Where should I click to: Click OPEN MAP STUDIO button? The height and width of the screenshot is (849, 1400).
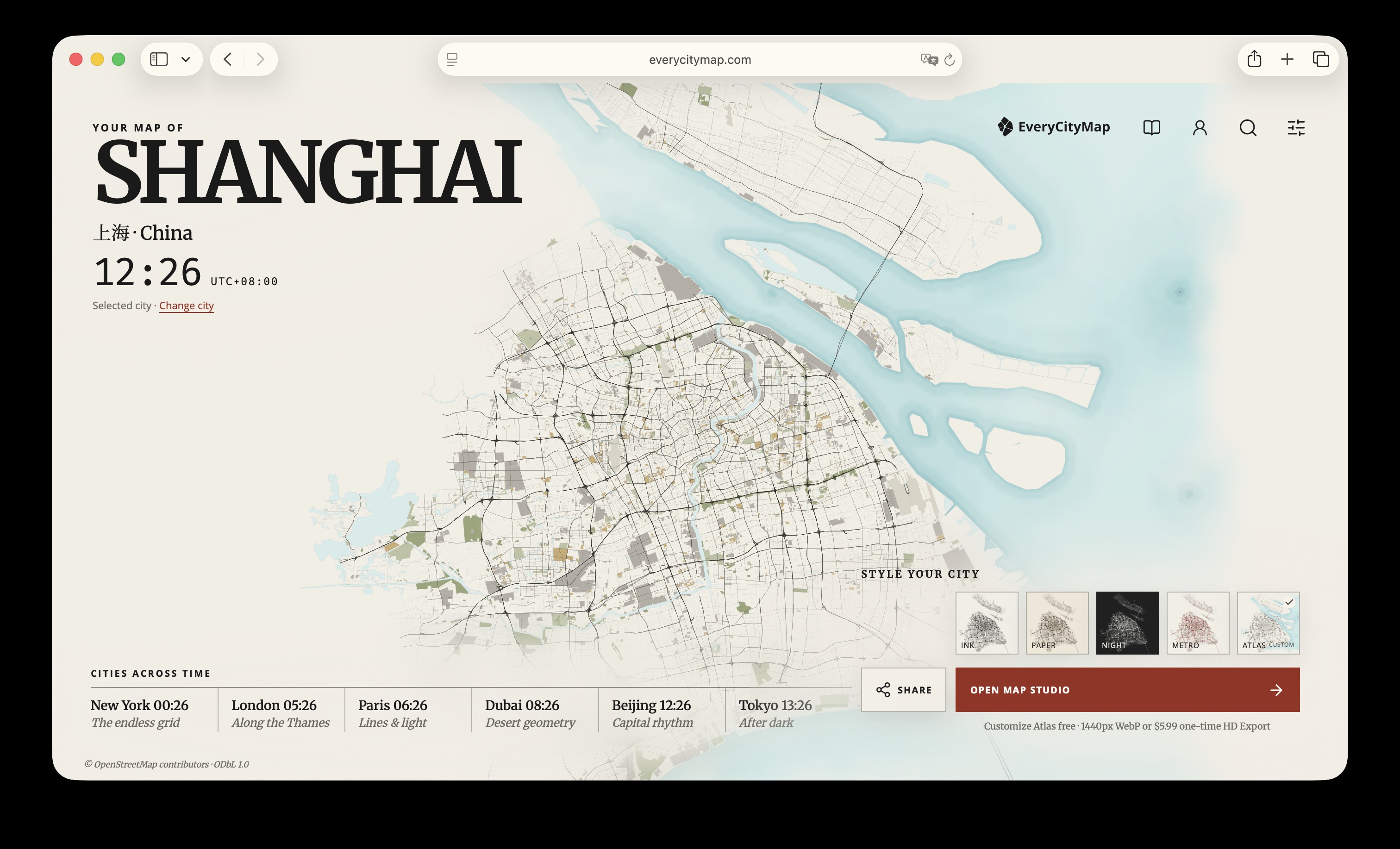[x=1127, y=690]
